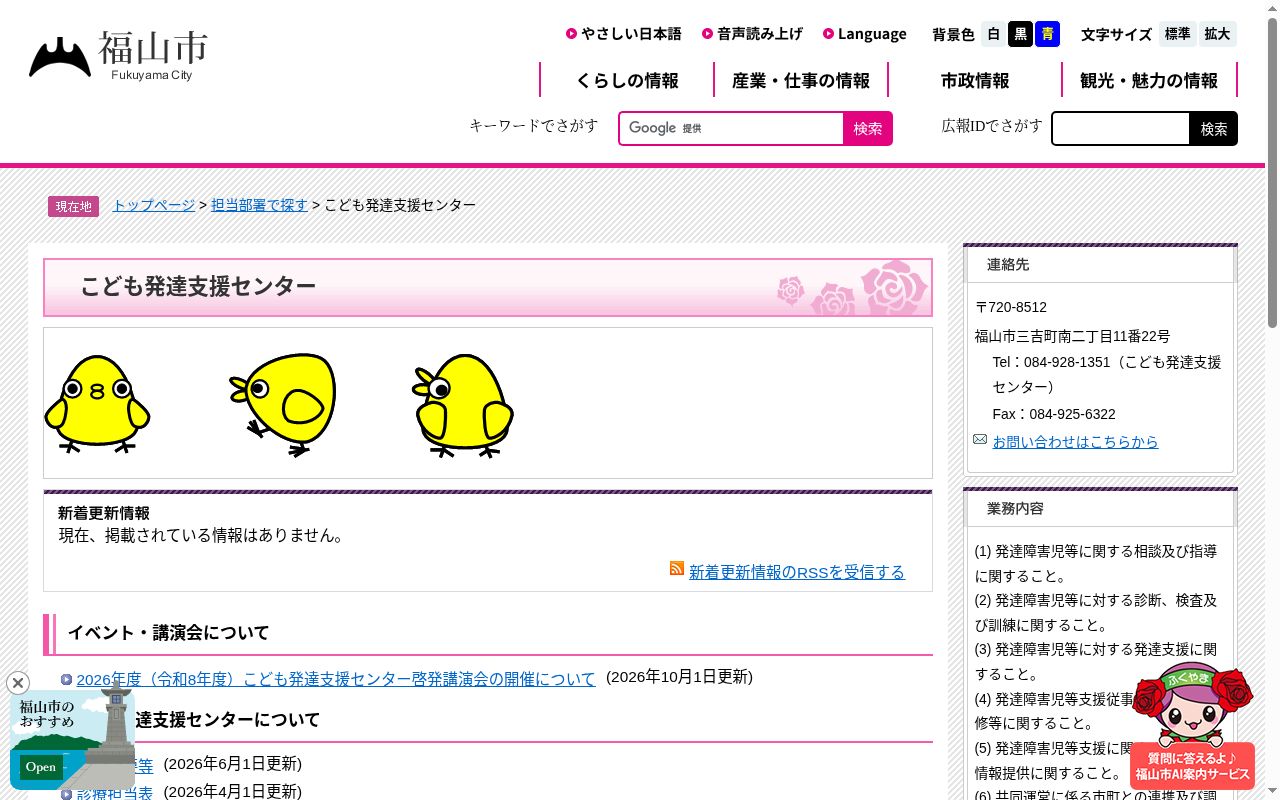Set background color to black (黒)
The width and height of the screenshot is (1280, 800).
click(x=1020, y=34)
